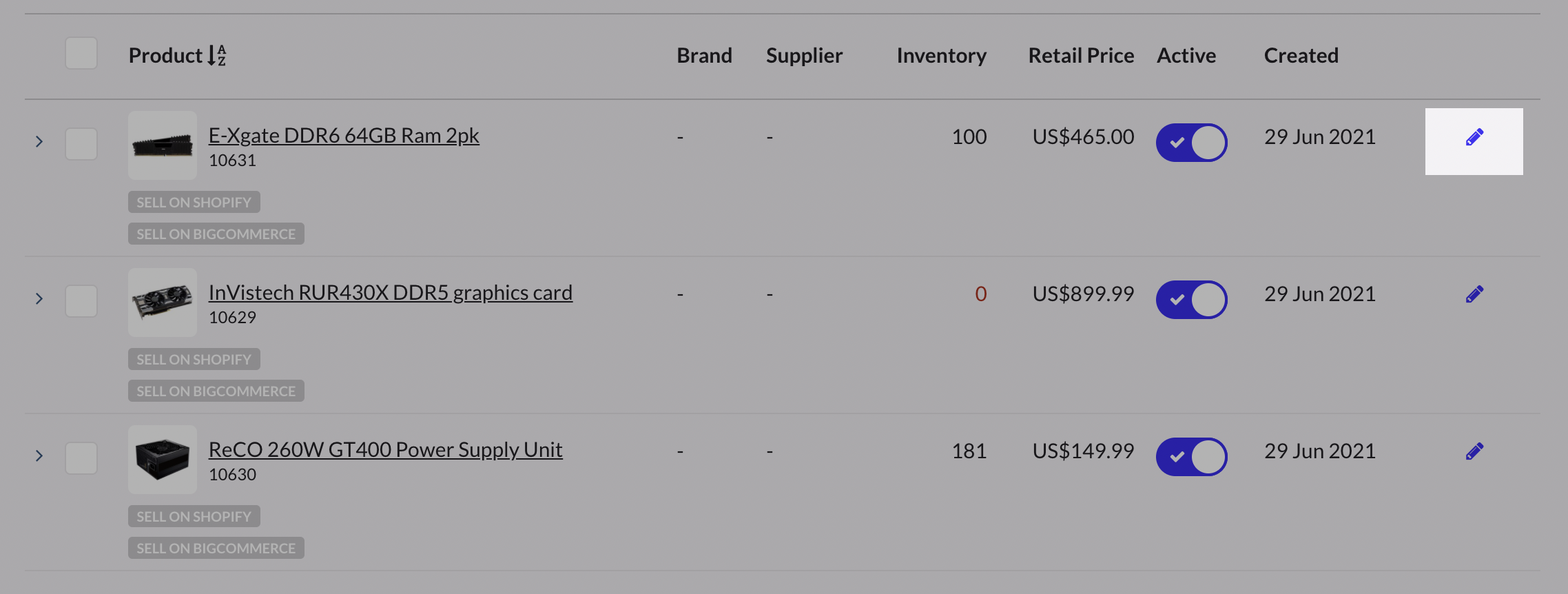Image resolution: width=1568 pixels, height=594 pixels.
Task: Click the graphics card thumbnail image
Action: coord(163,303)
